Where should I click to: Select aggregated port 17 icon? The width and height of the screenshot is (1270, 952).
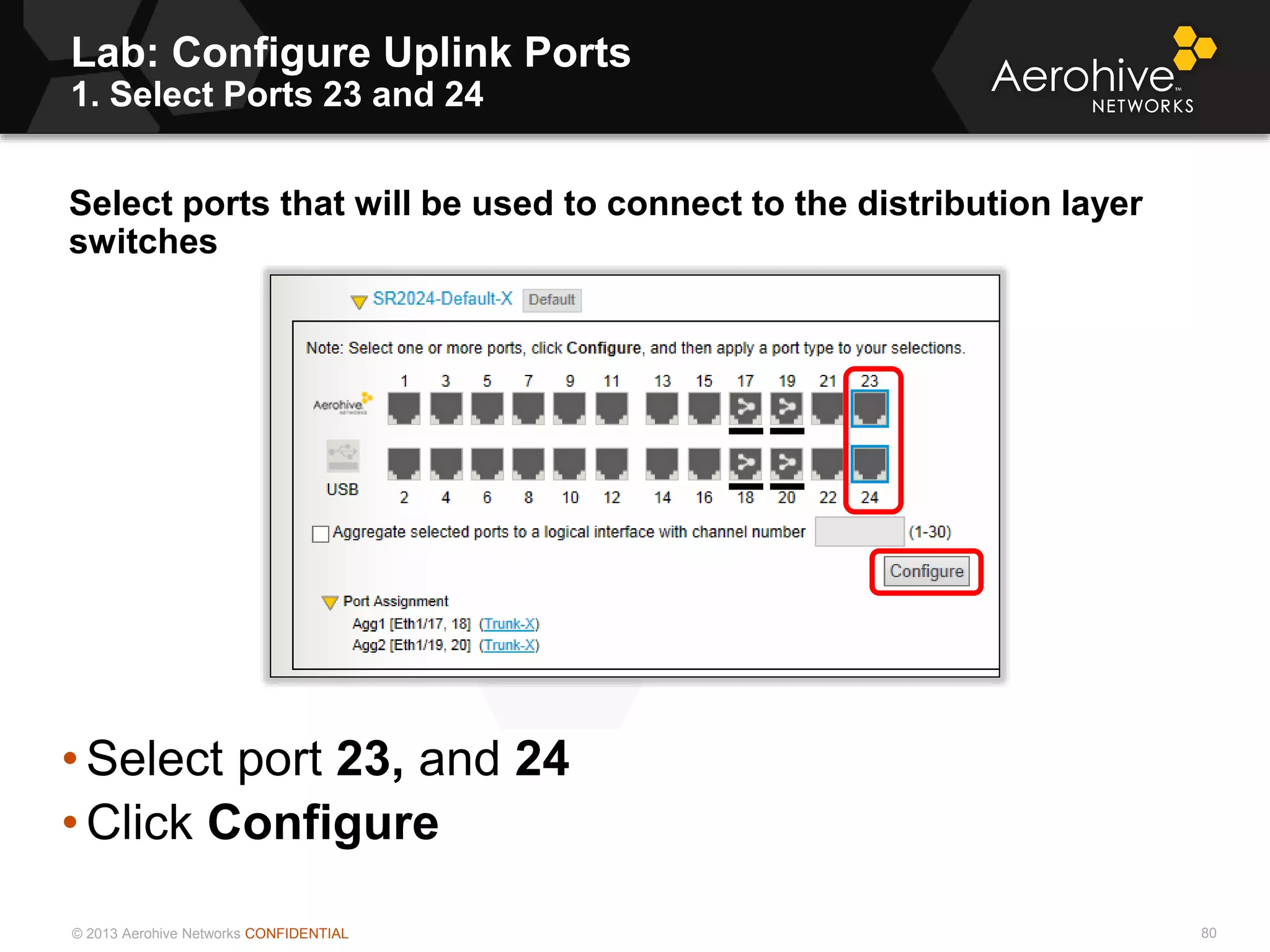coord(745,408)
